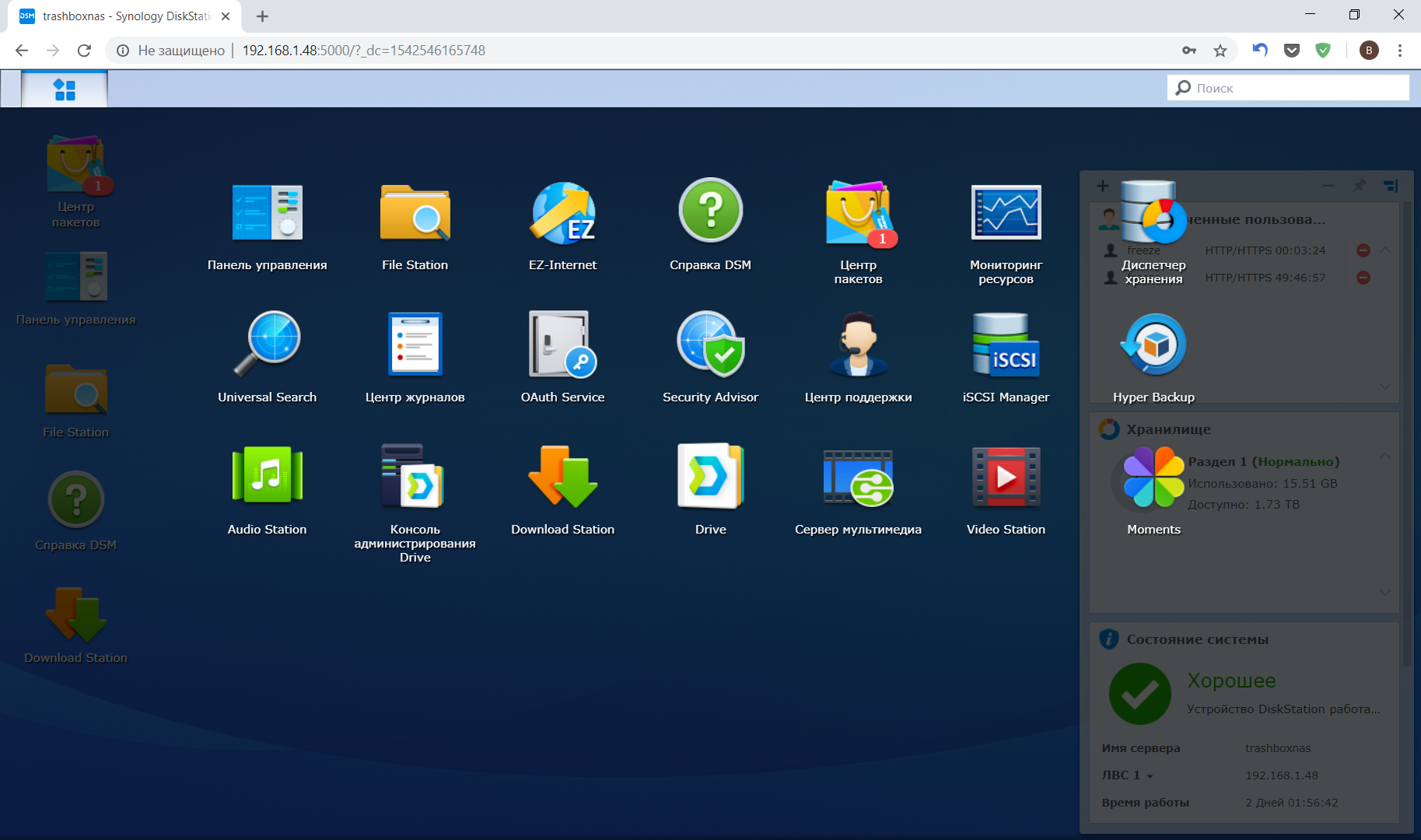1421x840 pixels.
Task: Open Диспетчер хранения
Action: click(1153, 233)
